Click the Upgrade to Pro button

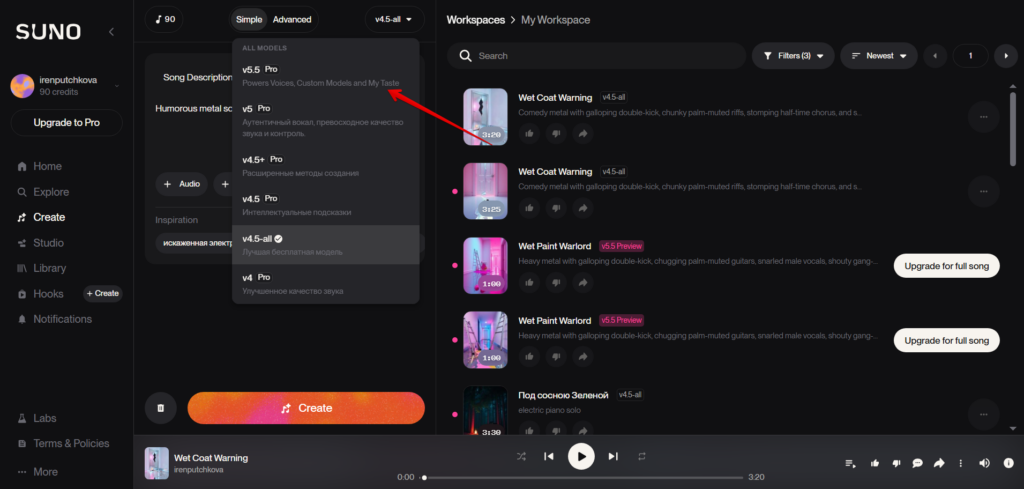[67, 123]
